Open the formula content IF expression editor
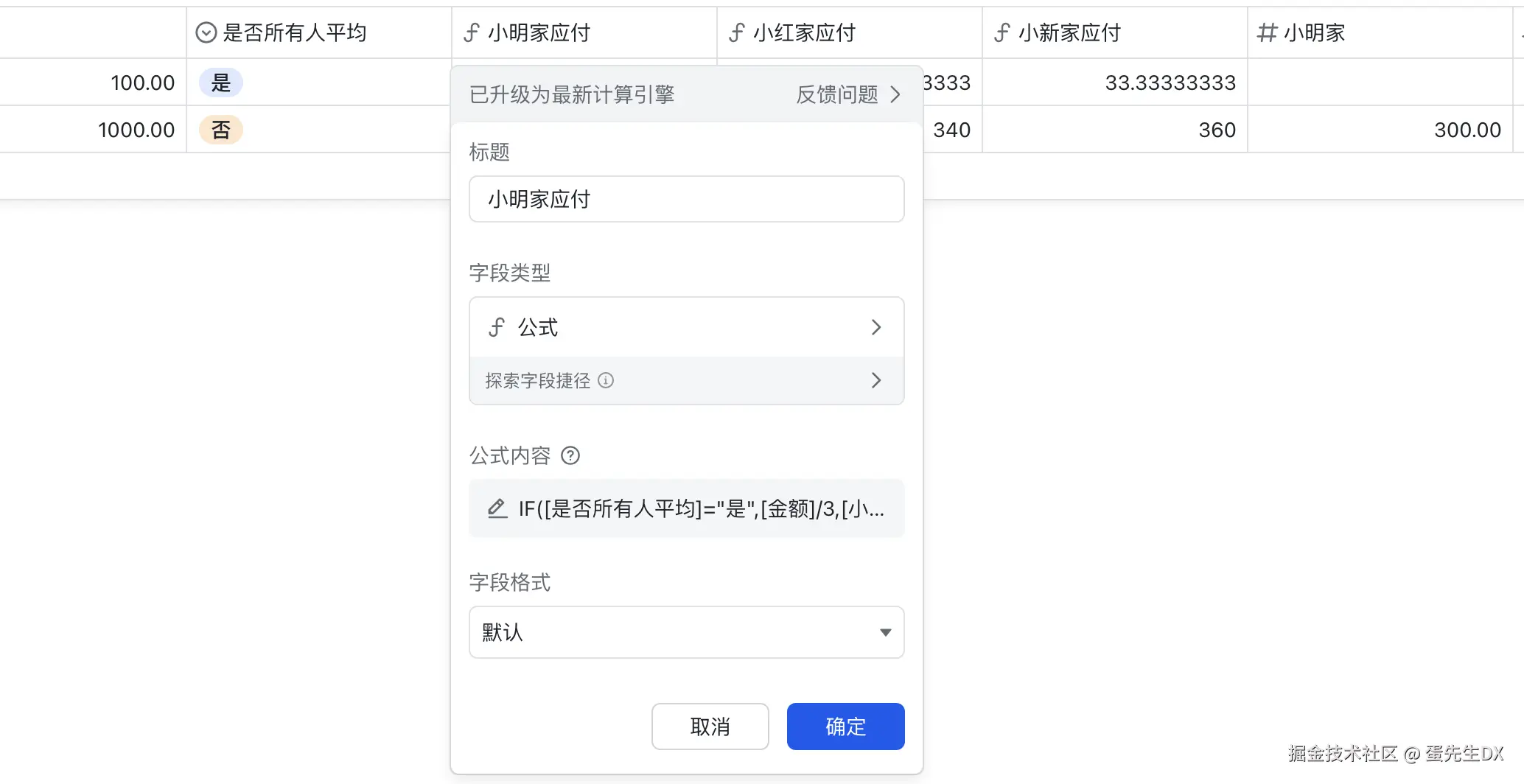The width and height of the screenshot is (1524, 784). click(700, 508)
